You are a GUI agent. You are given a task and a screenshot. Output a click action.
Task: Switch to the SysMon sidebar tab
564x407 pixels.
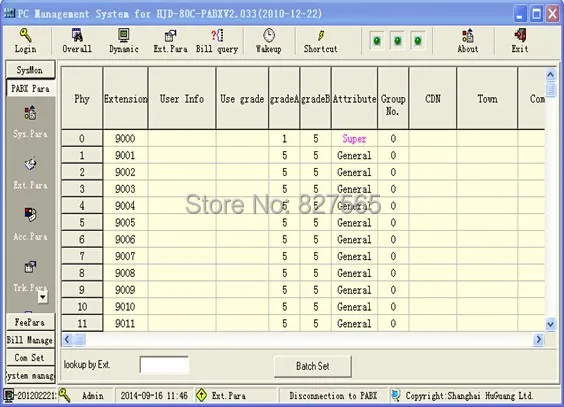tap(30, 69)
